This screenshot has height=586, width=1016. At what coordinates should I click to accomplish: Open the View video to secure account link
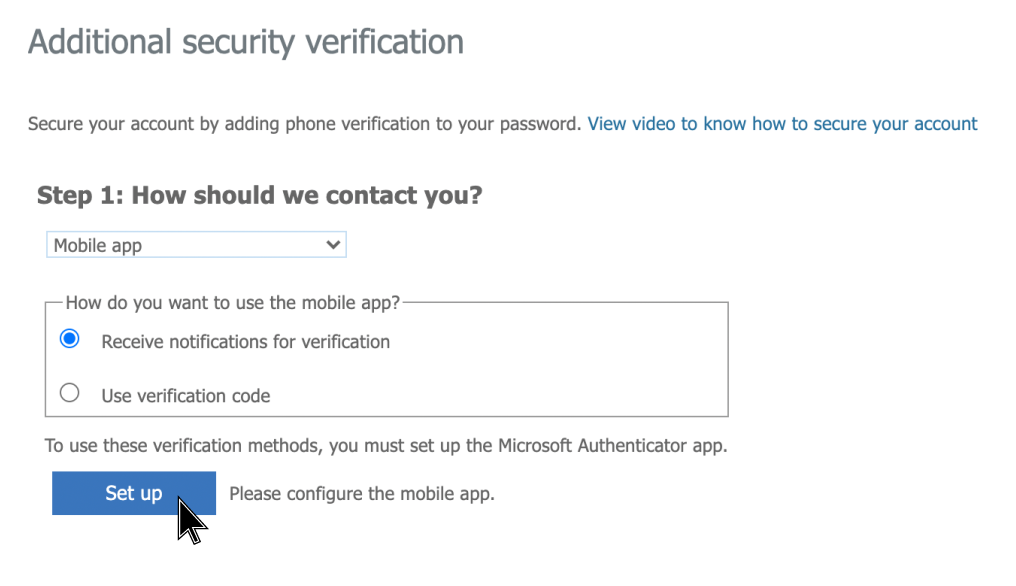(782, 124)
